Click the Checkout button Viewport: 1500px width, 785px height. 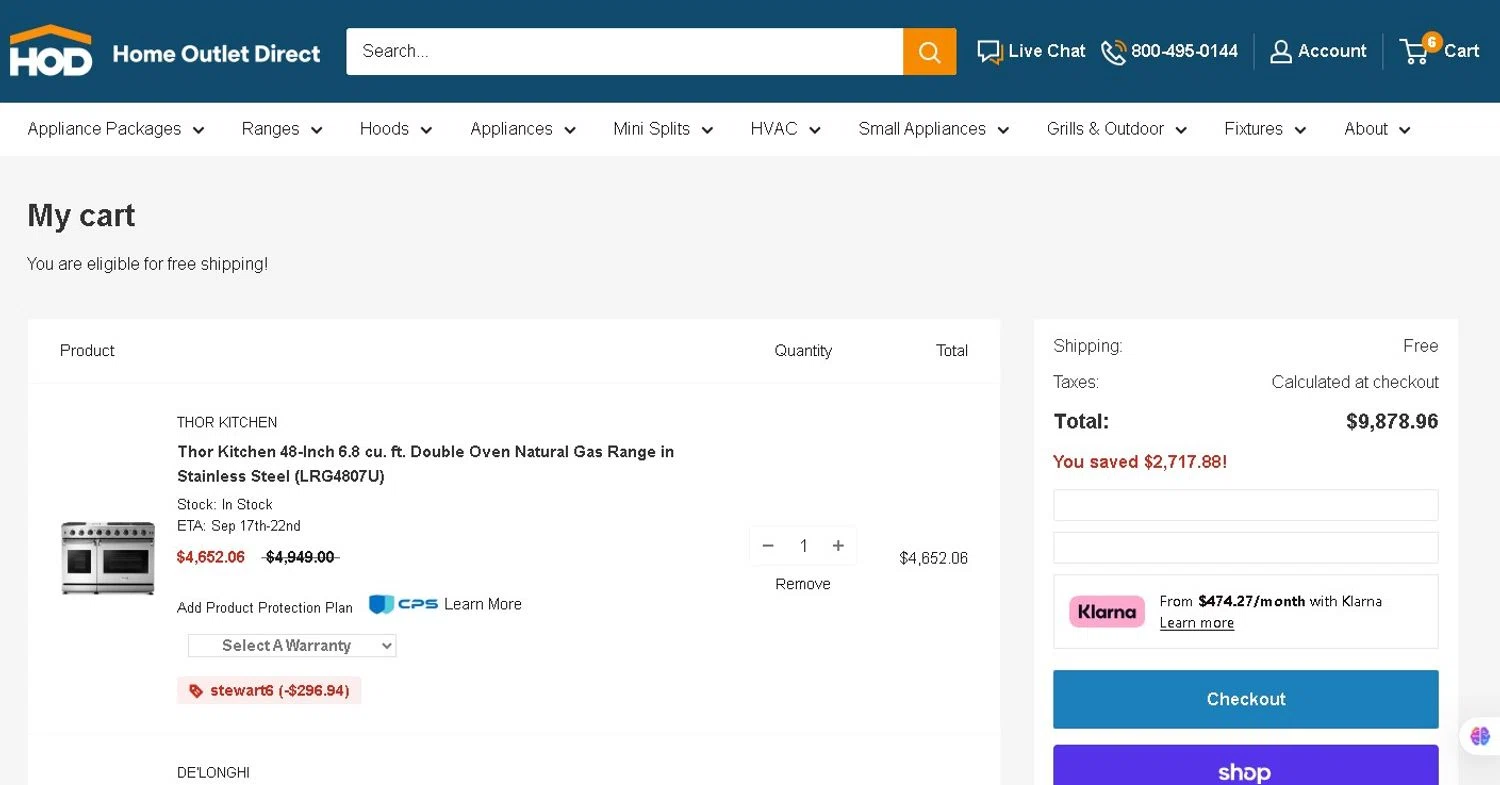(1246, 699)
